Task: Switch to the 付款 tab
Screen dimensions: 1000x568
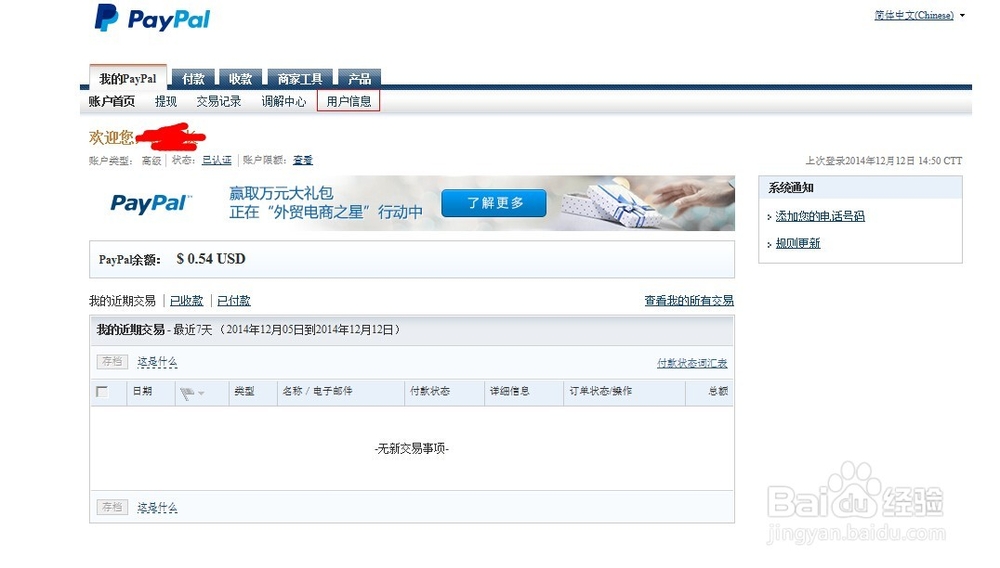Action: 193,78
